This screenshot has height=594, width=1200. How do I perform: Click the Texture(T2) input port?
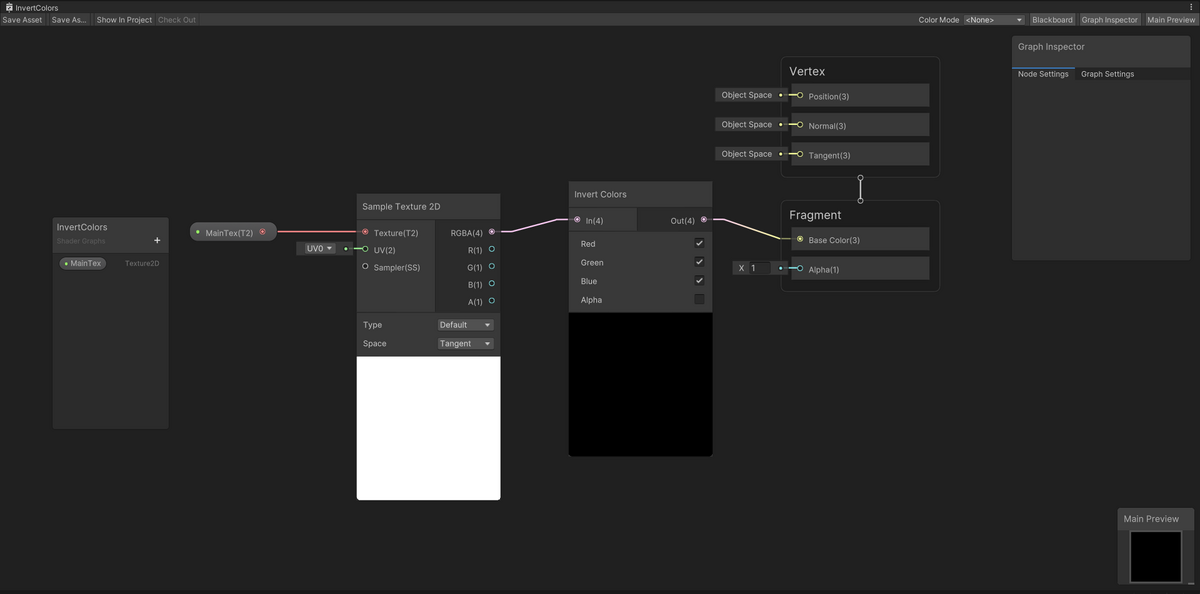pyautogui.click(x=365, y=232)
